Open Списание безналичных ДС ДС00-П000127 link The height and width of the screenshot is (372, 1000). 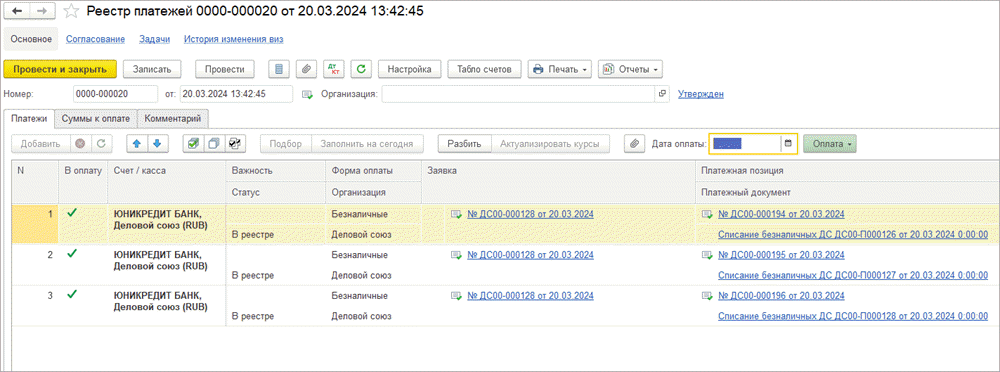click(x=853, y=276)
